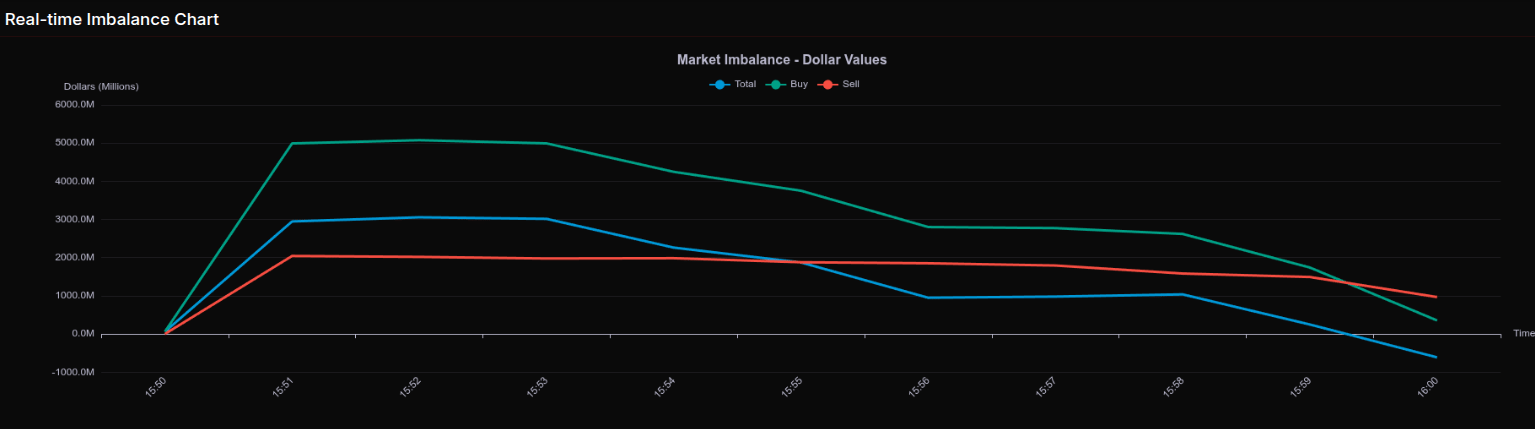Toggle the Sell series legend label

click(x=851, y=85)
